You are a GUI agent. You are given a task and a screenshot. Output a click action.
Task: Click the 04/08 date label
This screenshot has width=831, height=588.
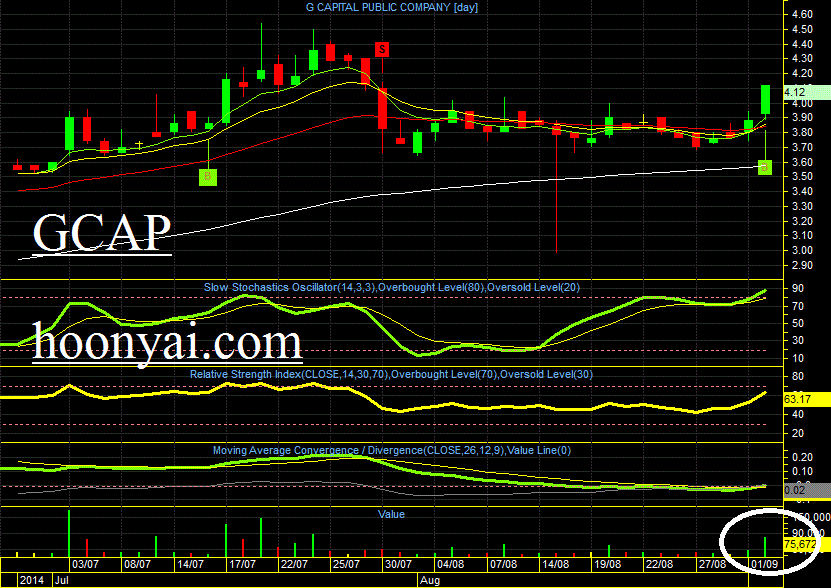pos(450,564)
